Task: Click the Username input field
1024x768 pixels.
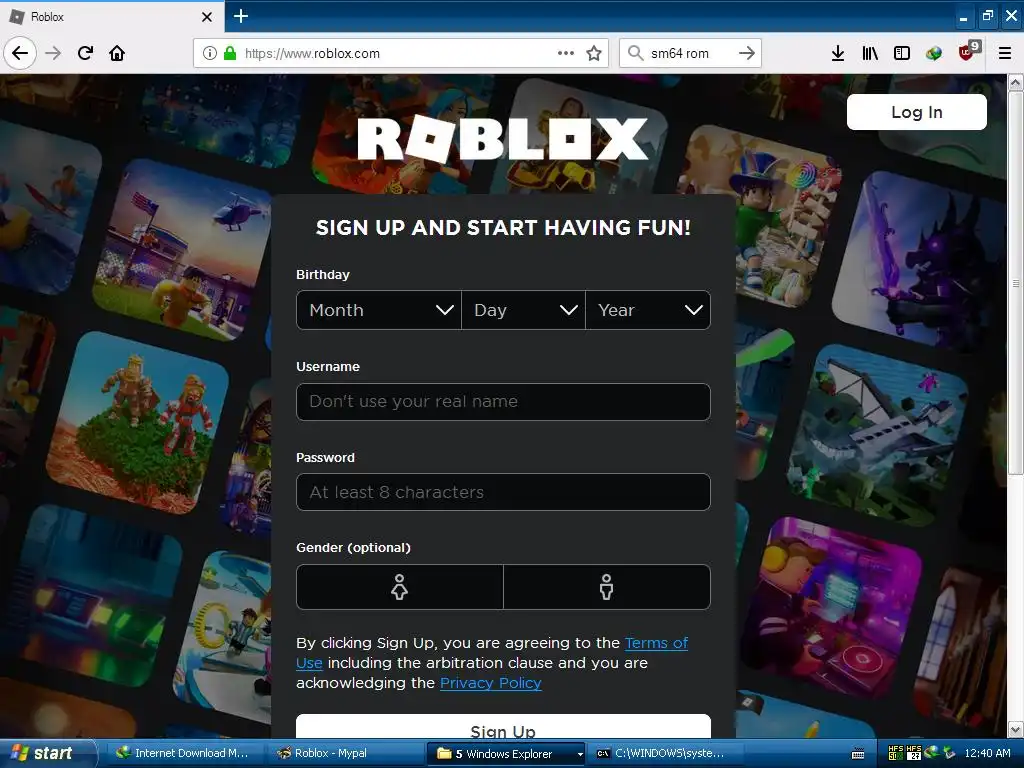Action: [x=504, y=402]
